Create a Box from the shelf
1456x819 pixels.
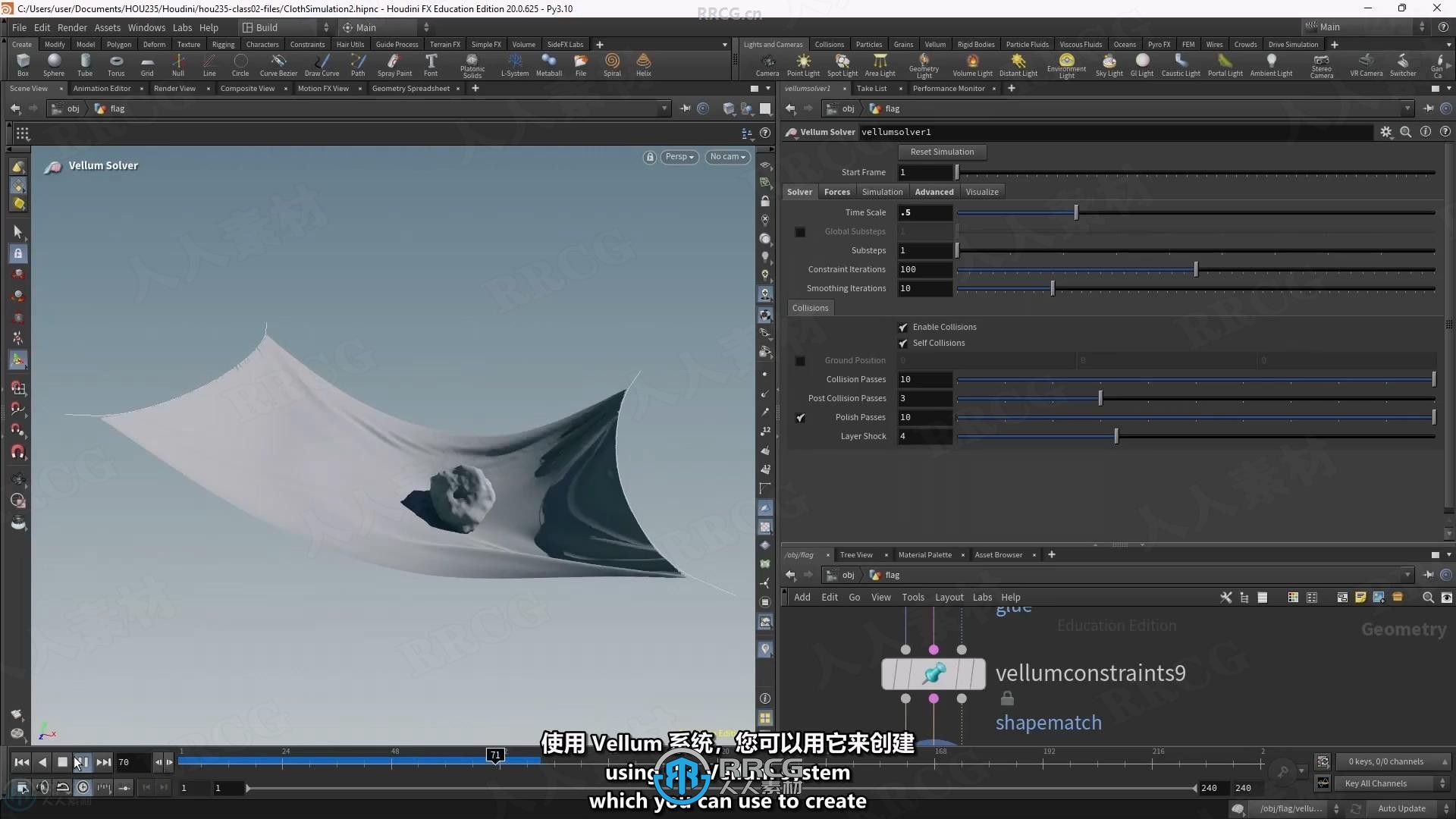23,65
